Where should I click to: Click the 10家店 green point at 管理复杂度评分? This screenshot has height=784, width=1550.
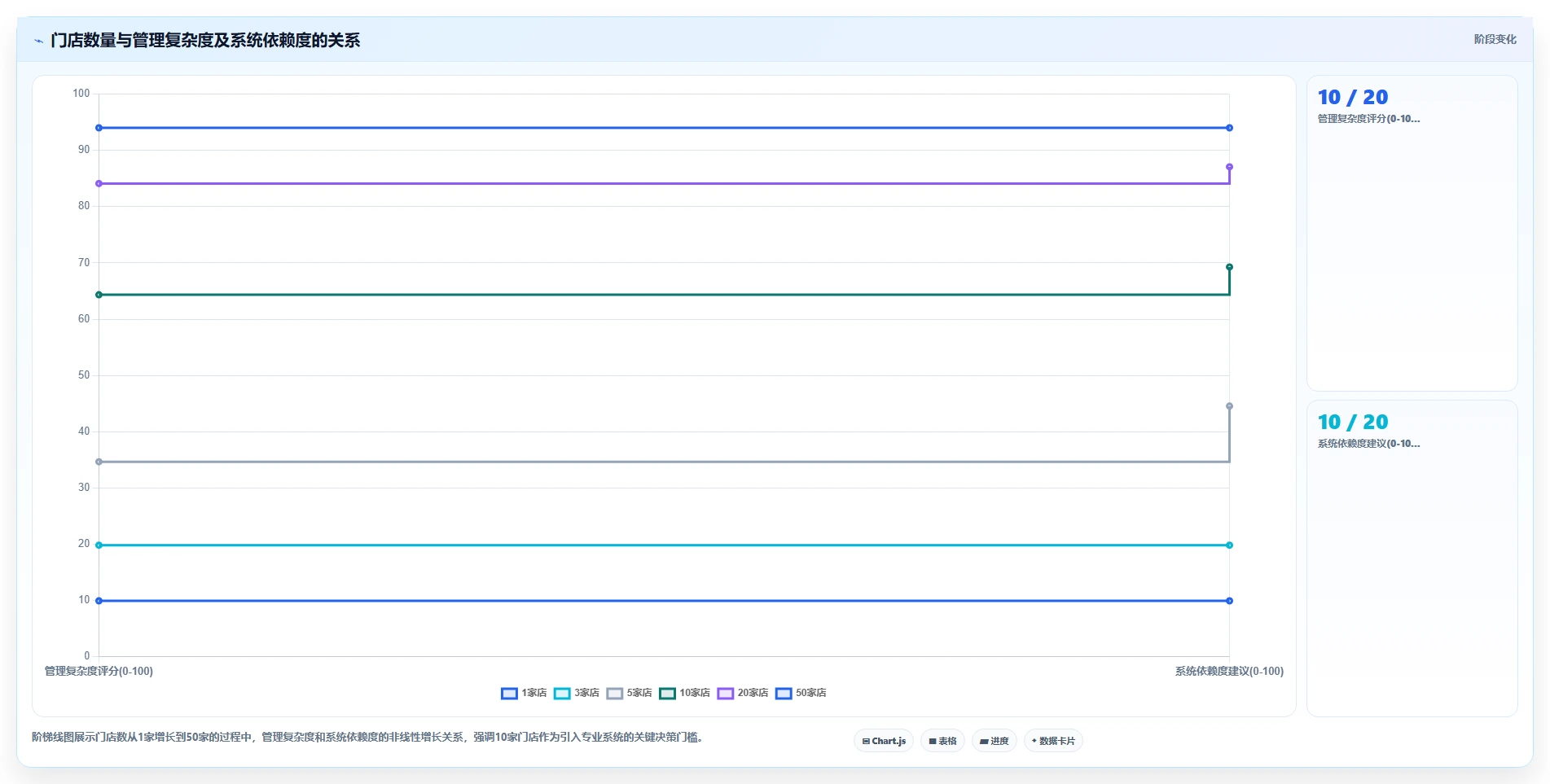coord(99,295)
